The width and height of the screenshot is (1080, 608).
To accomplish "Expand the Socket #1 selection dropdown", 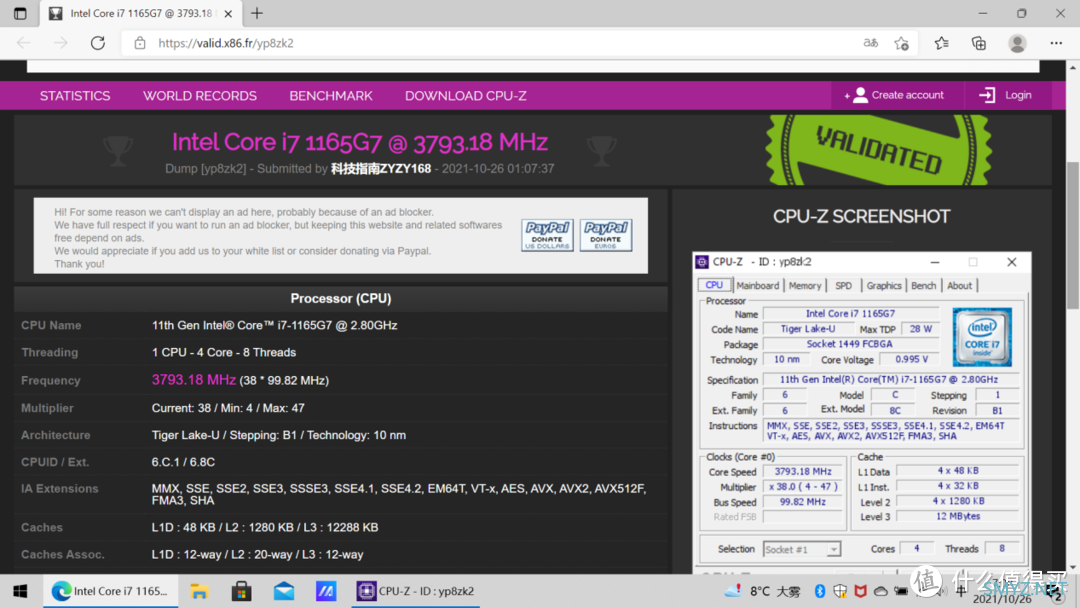I will [802, 549].
